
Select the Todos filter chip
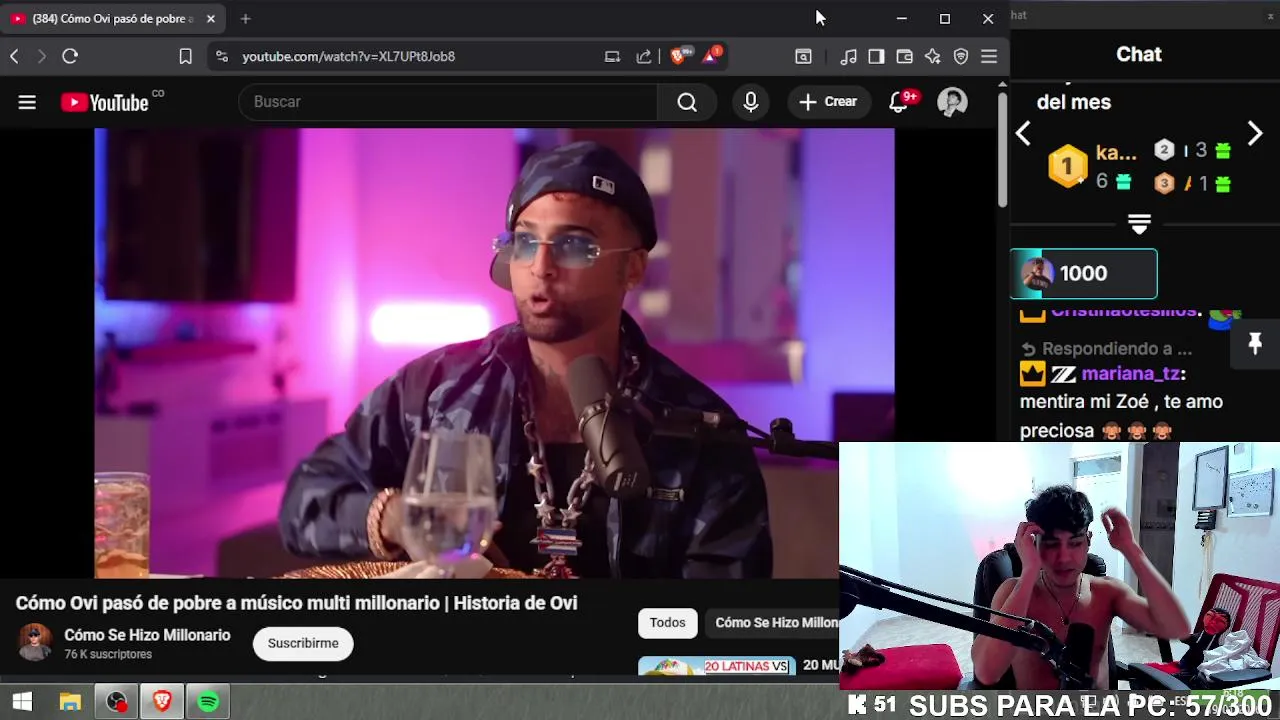pyautogui.click(x=667, y=623)
